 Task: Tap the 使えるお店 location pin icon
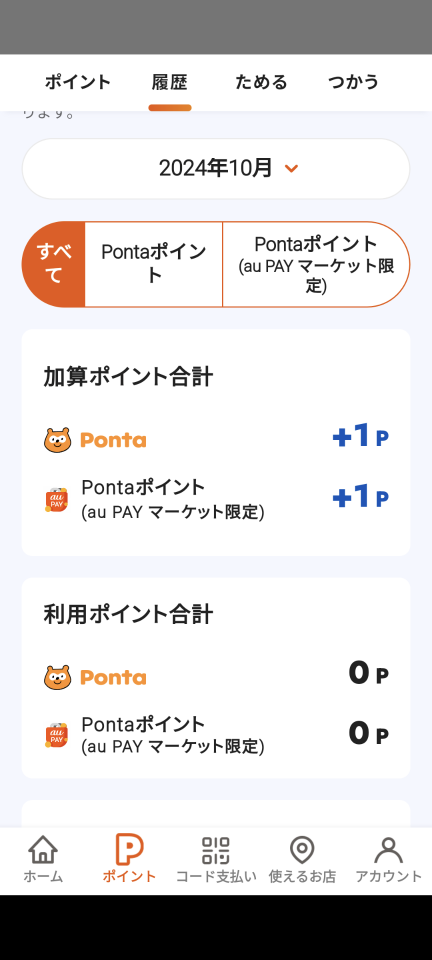[x=302, y=850]
